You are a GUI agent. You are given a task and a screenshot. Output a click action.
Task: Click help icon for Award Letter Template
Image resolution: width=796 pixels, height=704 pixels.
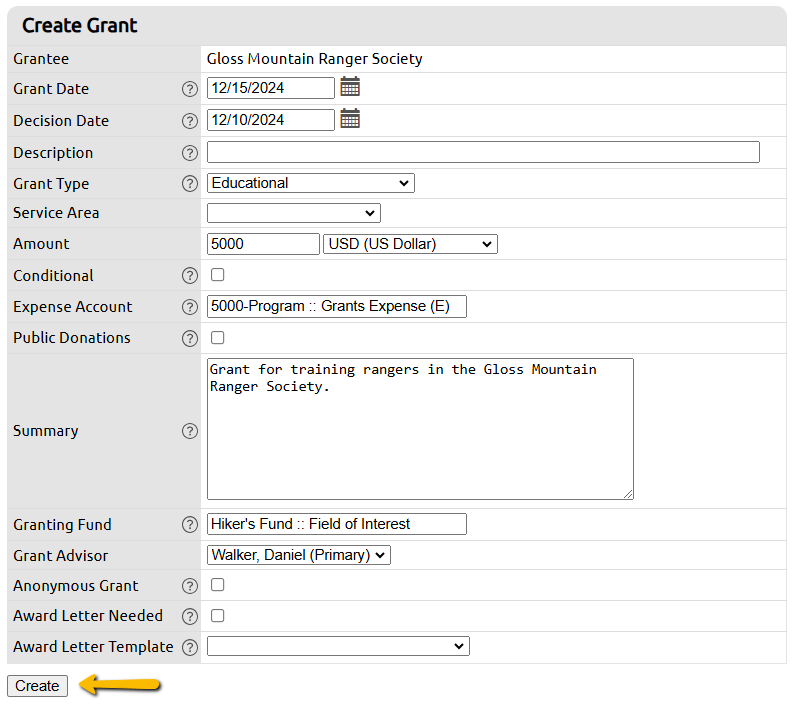click(190, 647)
